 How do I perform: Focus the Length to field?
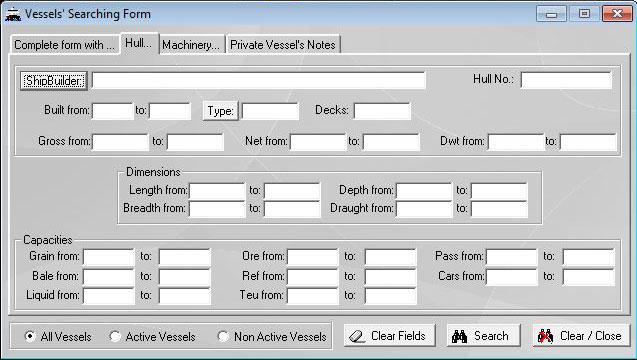[x=292, y=191]
